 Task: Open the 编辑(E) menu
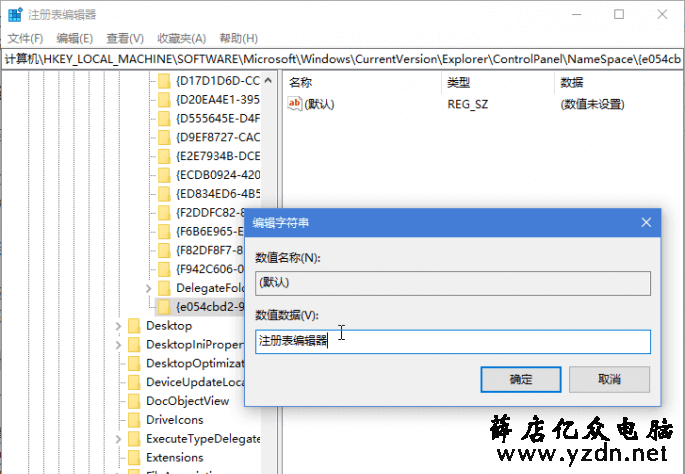(75, 38)
